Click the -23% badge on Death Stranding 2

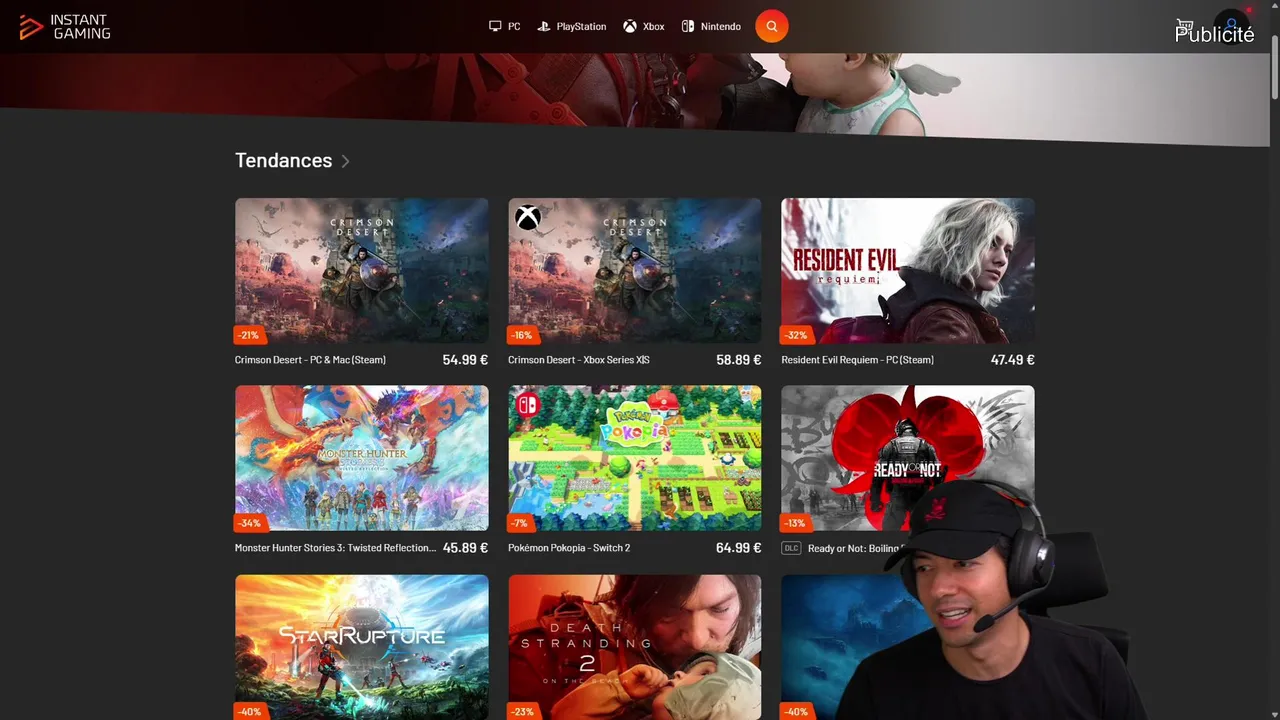coord(523,712)
